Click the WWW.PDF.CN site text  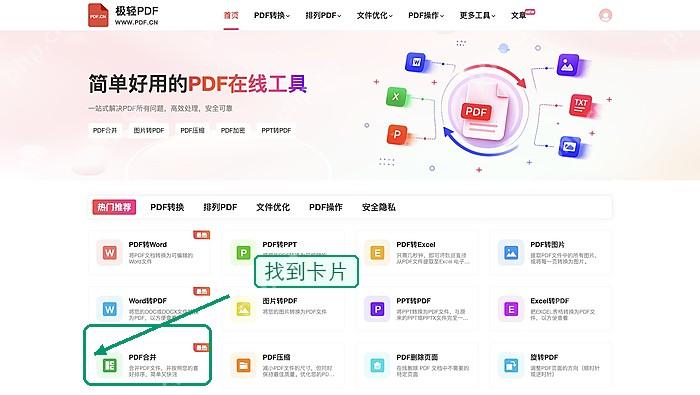[x=137, y=22]
